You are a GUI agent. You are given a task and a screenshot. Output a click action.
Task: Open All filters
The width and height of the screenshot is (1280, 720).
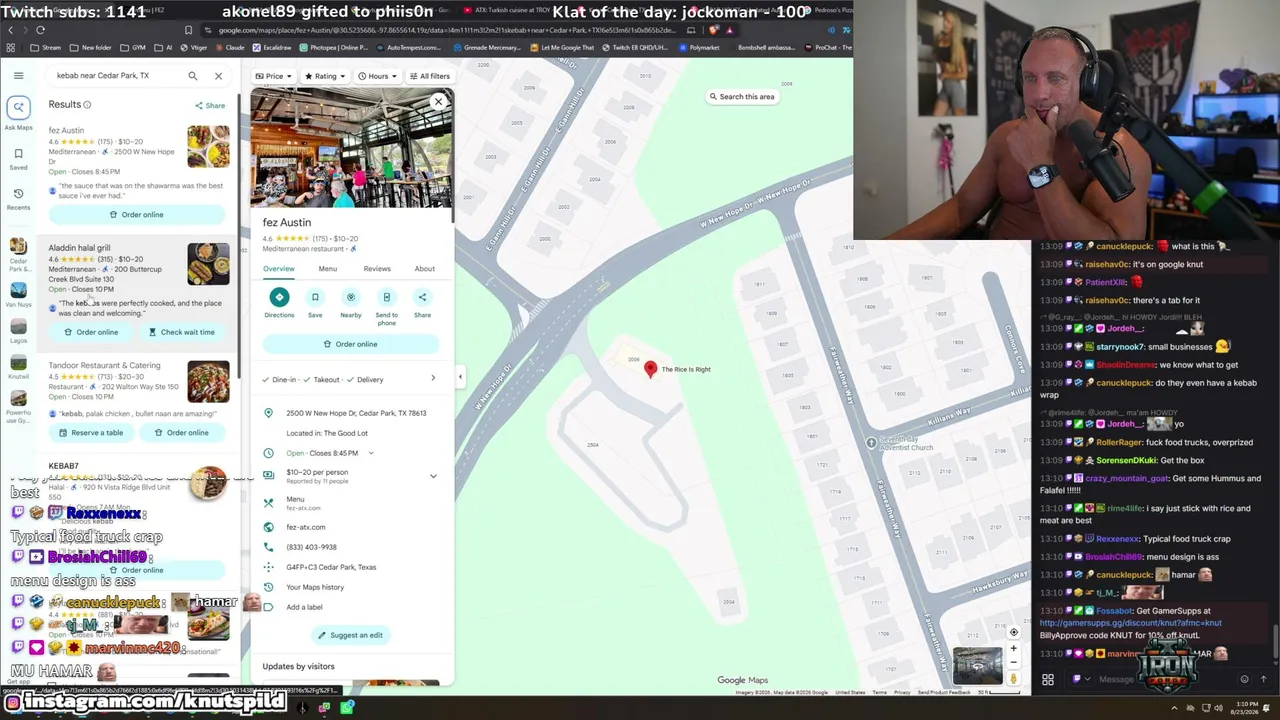click(x=430, y=76)
